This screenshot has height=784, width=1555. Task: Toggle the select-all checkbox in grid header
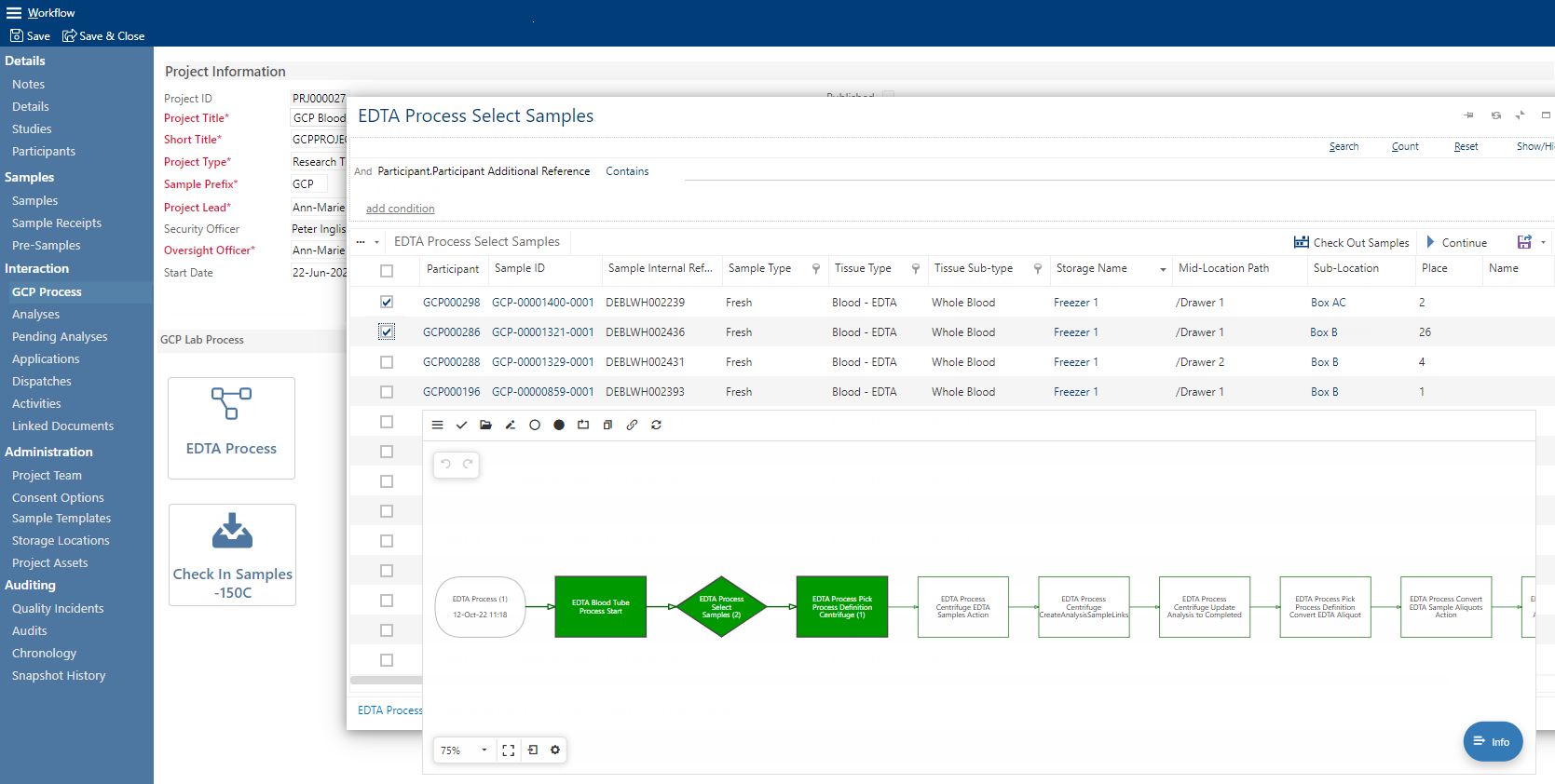pos(387,271)
